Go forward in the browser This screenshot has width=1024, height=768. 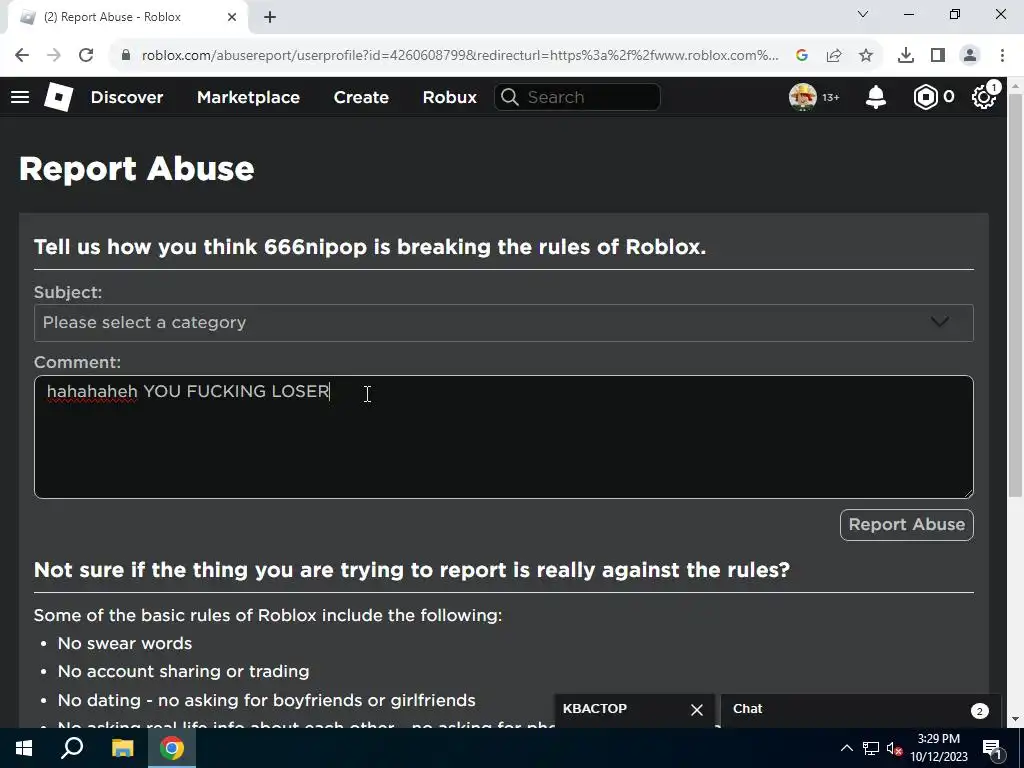[x=54, y=56]
